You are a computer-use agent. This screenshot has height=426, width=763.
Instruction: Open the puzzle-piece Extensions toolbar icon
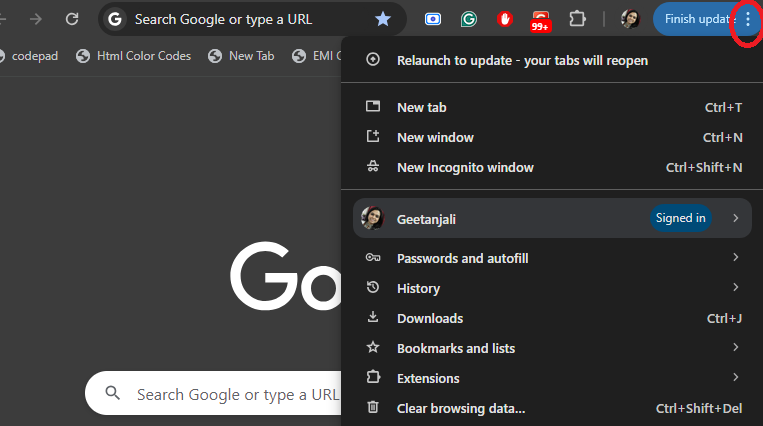coord(577,19)
